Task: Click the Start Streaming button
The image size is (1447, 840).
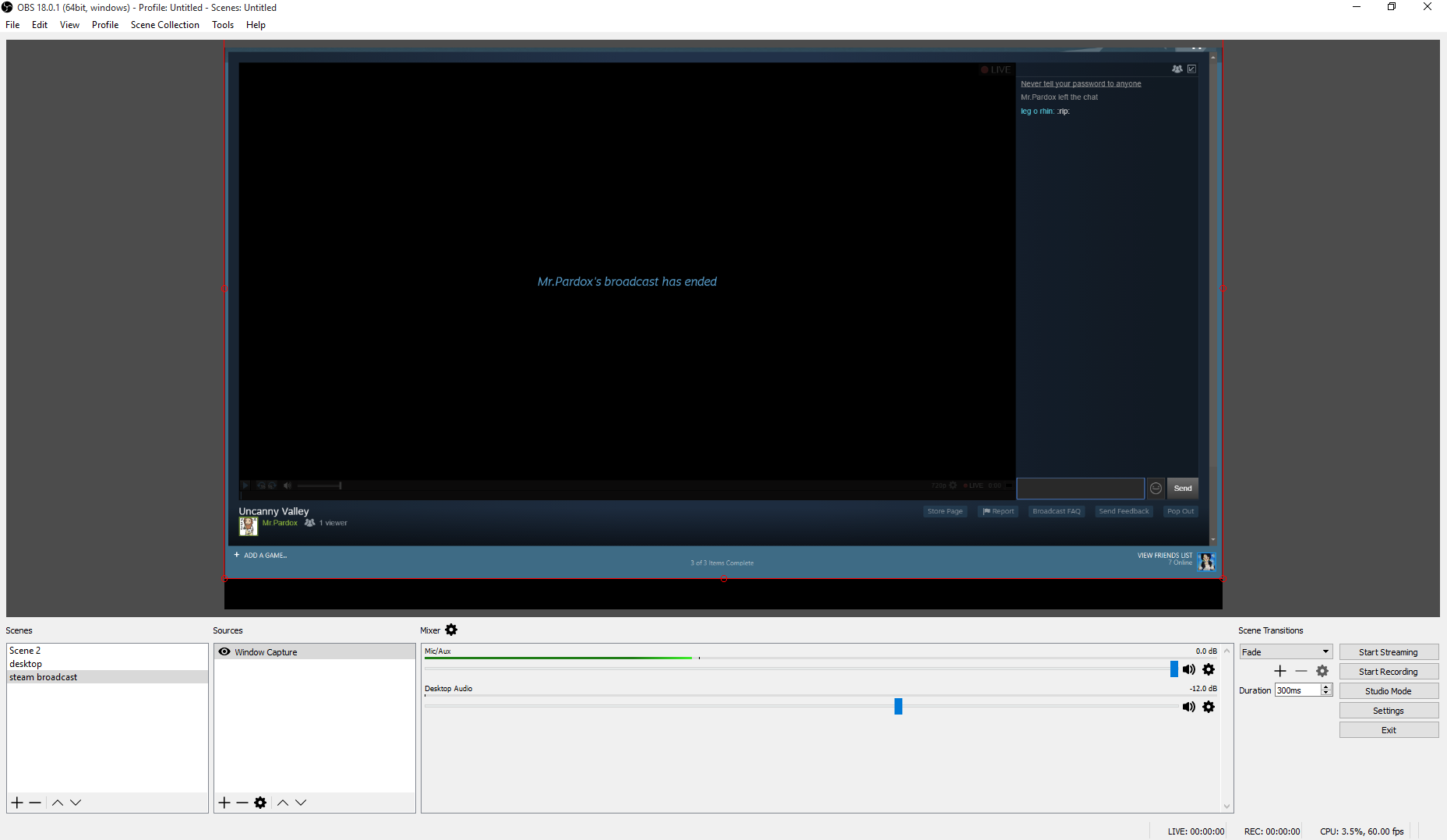Action: (x=1389, y=652)
